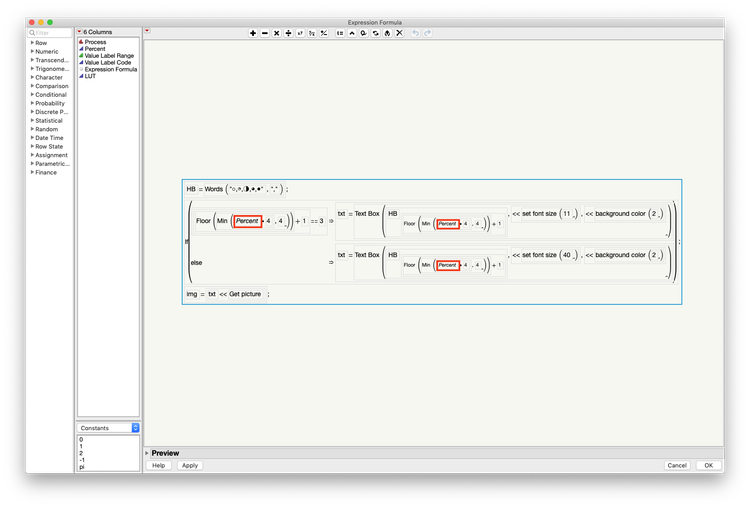Click the power exponent operator icon
Screen dimensions: 750x507
pos(300,33)
